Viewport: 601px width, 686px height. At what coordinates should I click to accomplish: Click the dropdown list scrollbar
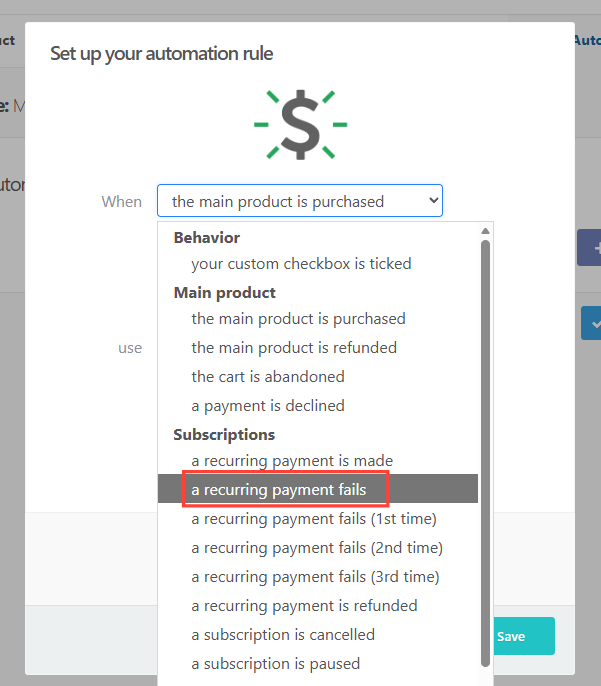[486, 450]
